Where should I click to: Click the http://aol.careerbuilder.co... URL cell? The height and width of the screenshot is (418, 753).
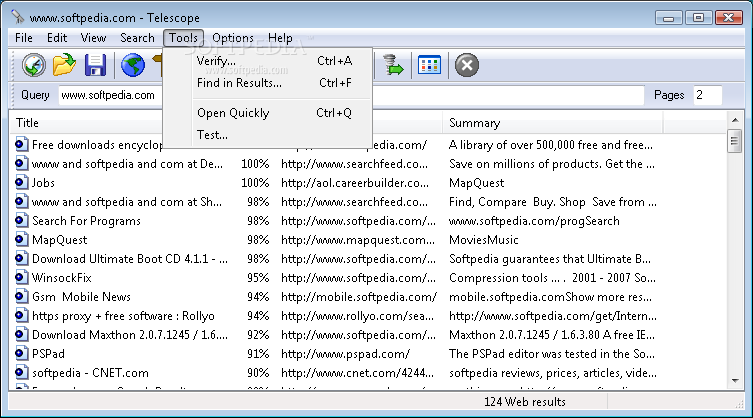coord(355,183)
